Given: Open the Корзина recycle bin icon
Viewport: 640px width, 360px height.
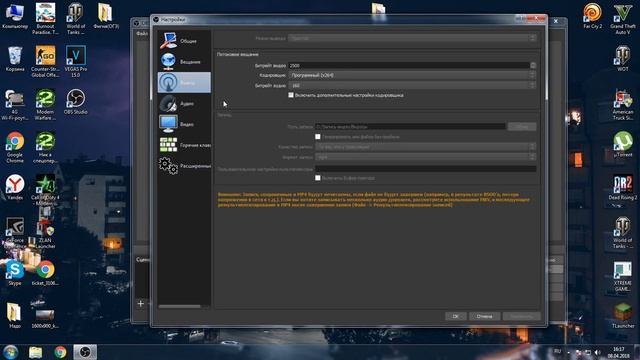Looking at the screenshot, I should point(15,59).
